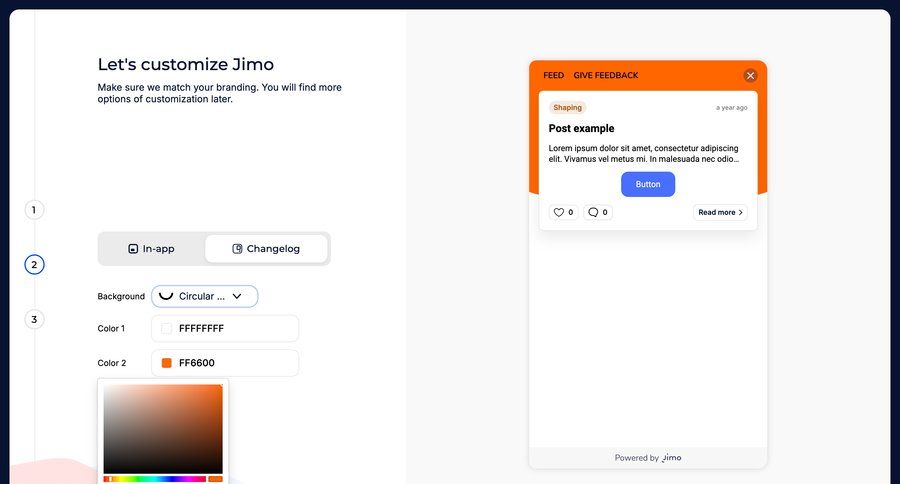Click the Post example title
This screenshot has height=484, width=900.
[581, 129]
